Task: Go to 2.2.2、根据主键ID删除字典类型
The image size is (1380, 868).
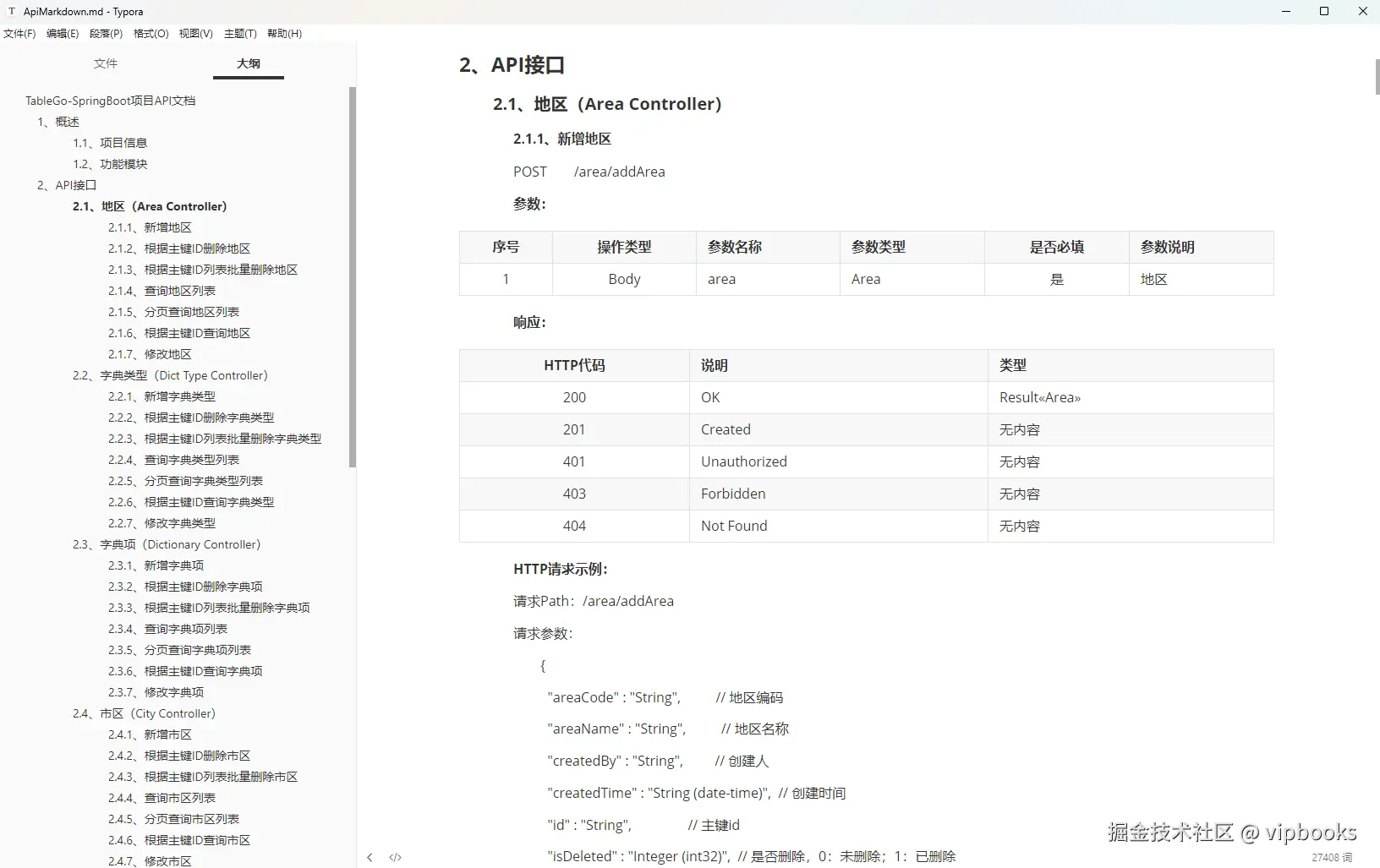Action: click(x=191, y=418)
